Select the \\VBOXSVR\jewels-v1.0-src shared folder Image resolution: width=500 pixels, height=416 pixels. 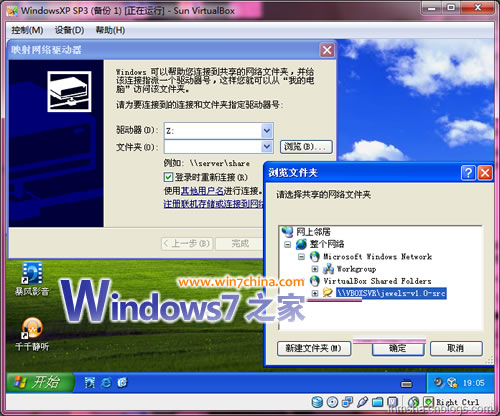[x=391, y=293]
